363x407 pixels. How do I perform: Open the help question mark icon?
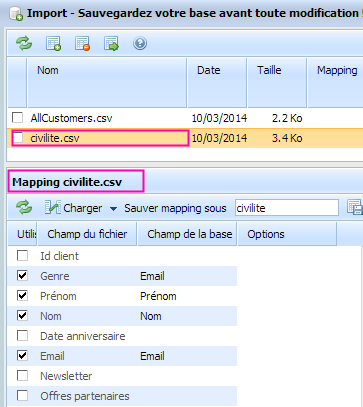(x=140, y=43)
